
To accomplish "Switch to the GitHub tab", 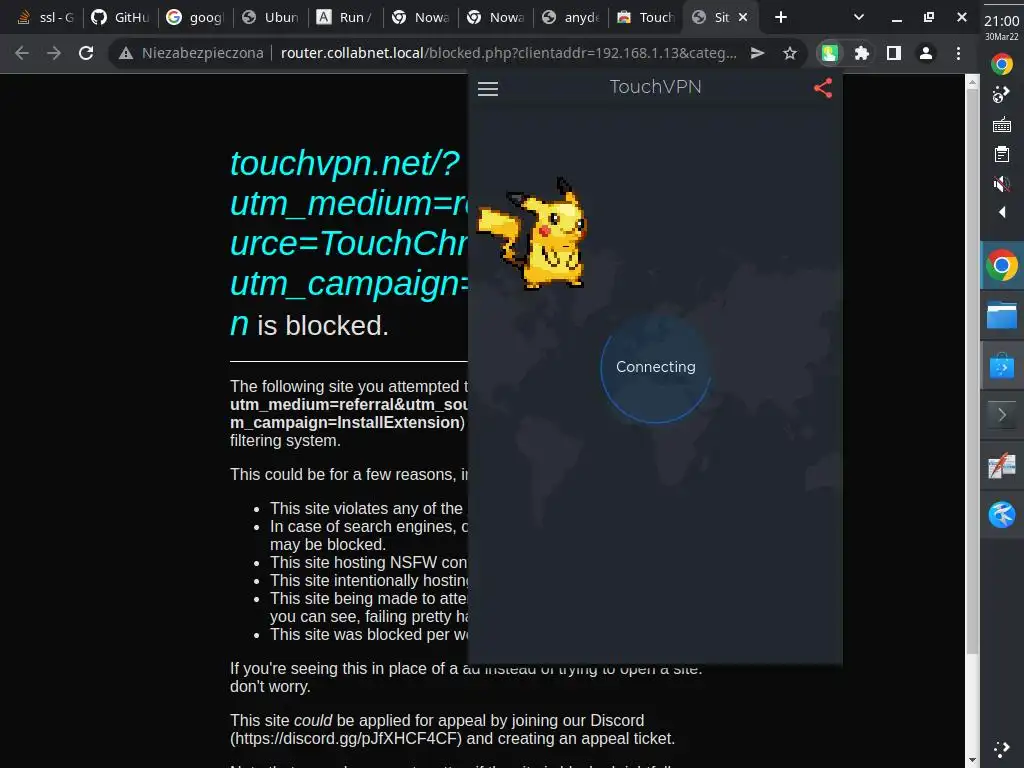I will pyautogui.click(x=120, y=17).
